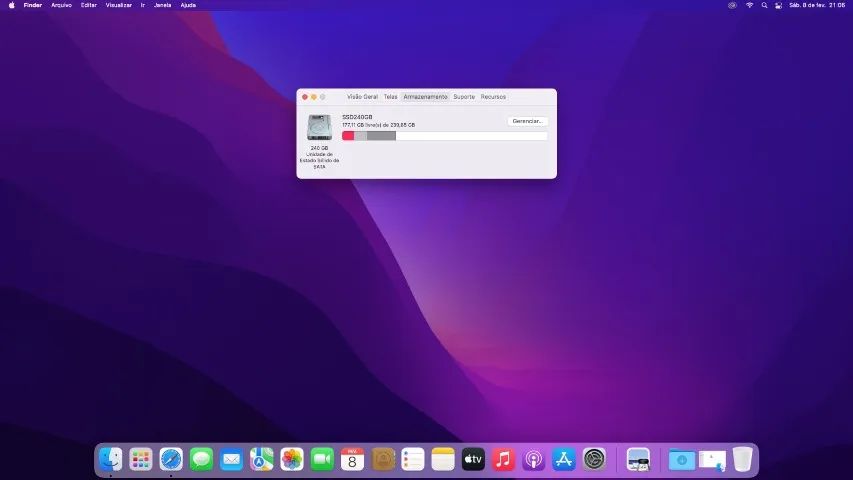
Task: Switch to the Visão Geral tab
Action: point(362,97)
